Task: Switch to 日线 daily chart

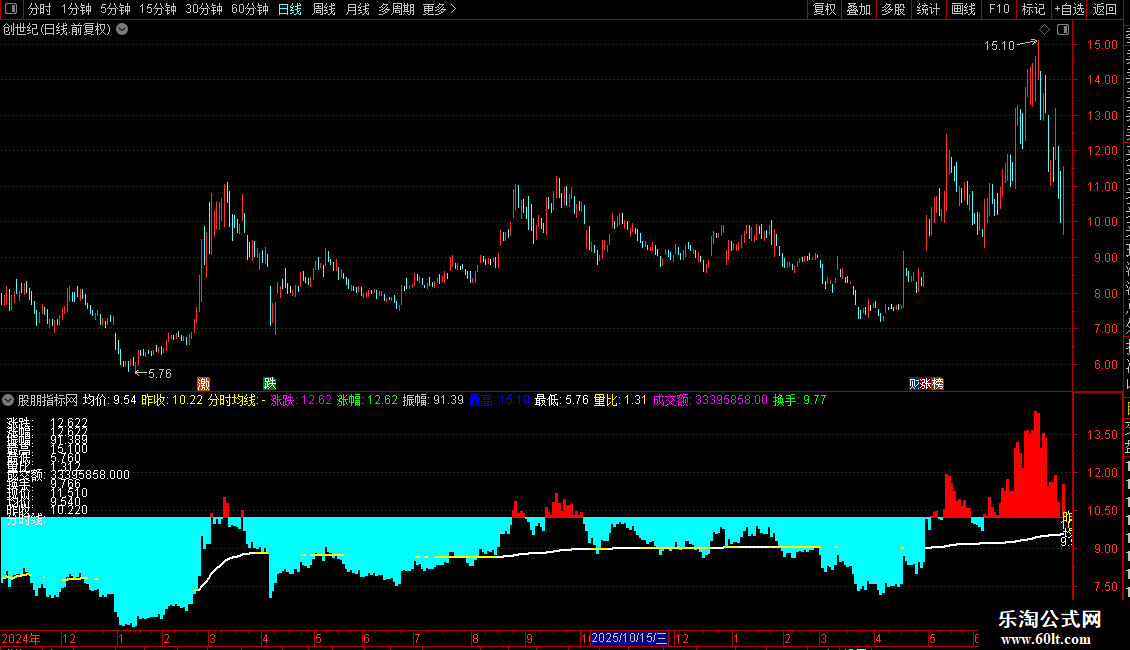Action: [x=290, y=9]
